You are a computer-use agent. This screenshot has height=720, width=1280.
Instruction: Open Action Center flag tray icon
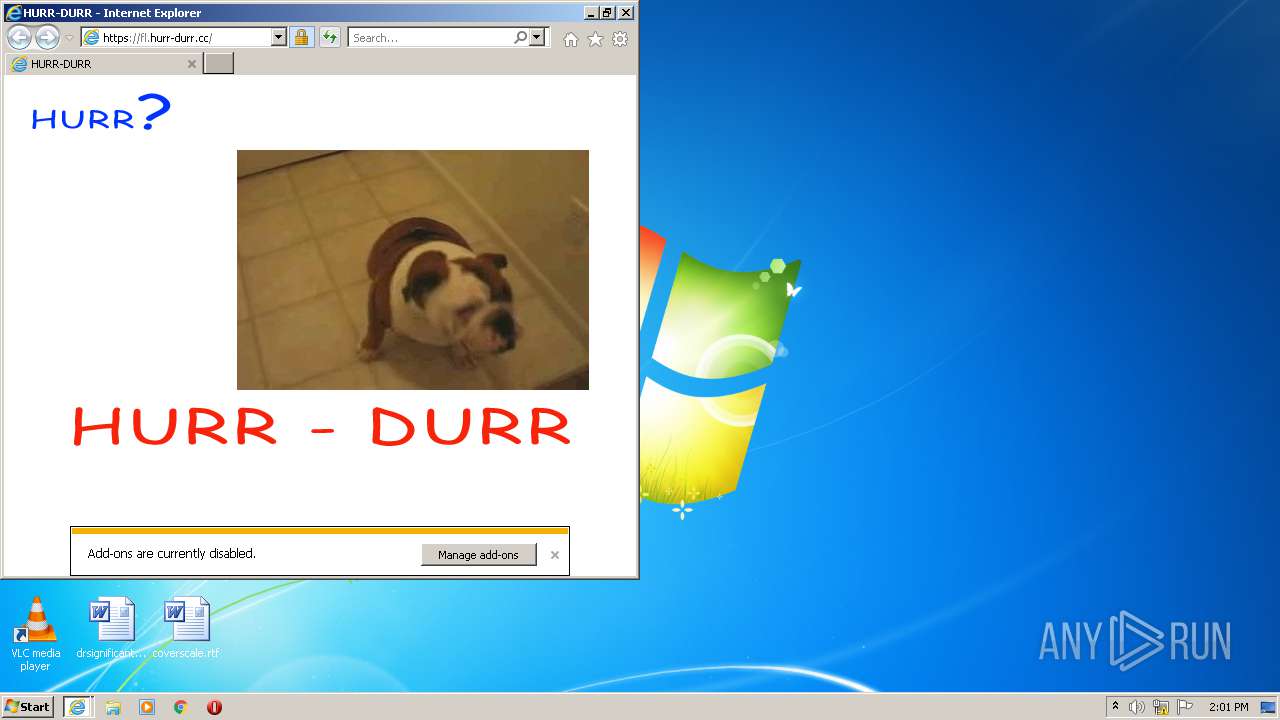pos(1185,707)
